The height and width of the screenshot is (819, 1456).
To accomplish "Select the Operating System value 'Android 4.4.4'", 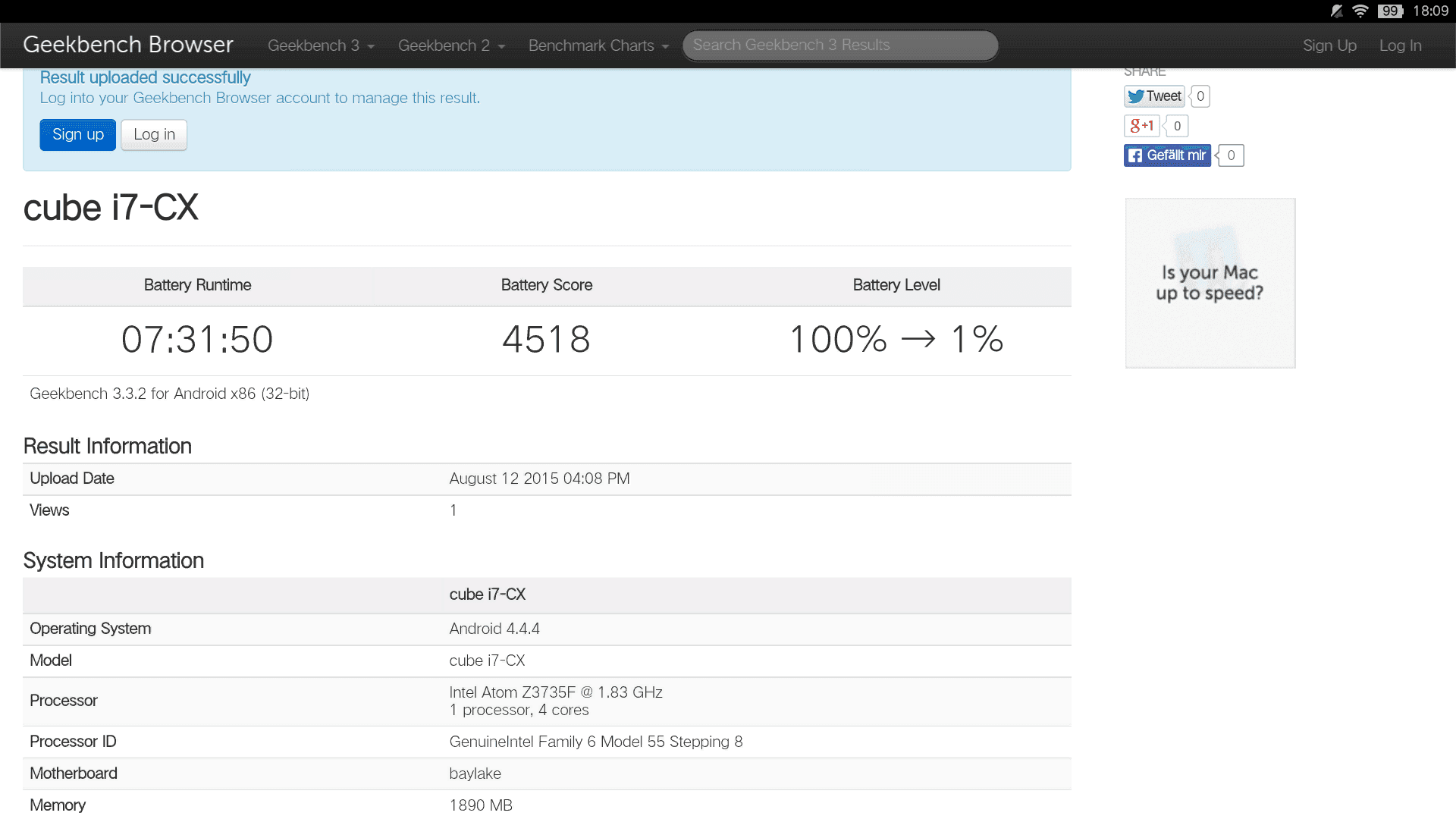I will point(494,629).
